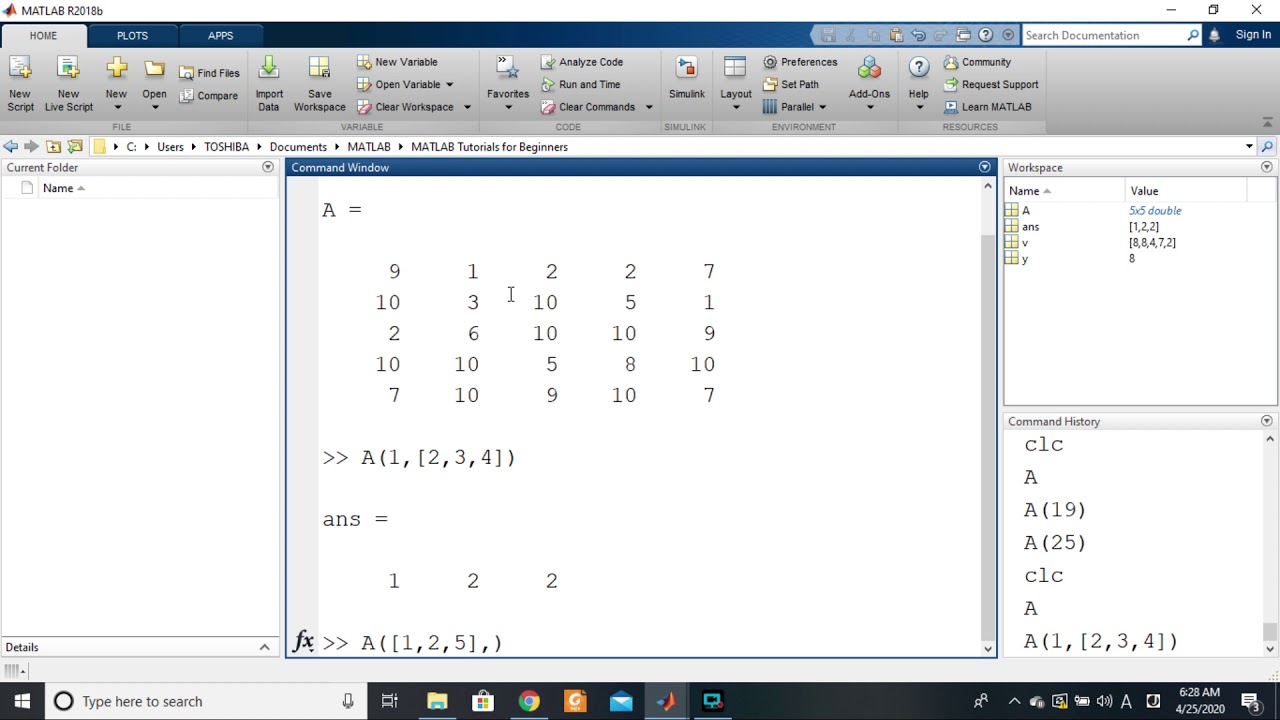The height and width of the screenshot is (720, 1280).
Task: Open the New file menu
Action: (116, 84)
